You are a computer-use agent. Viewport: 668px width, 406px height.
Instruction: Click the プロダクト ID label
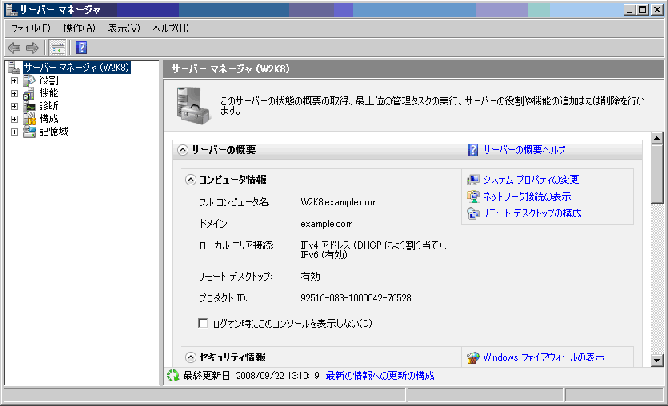point(223,298)
